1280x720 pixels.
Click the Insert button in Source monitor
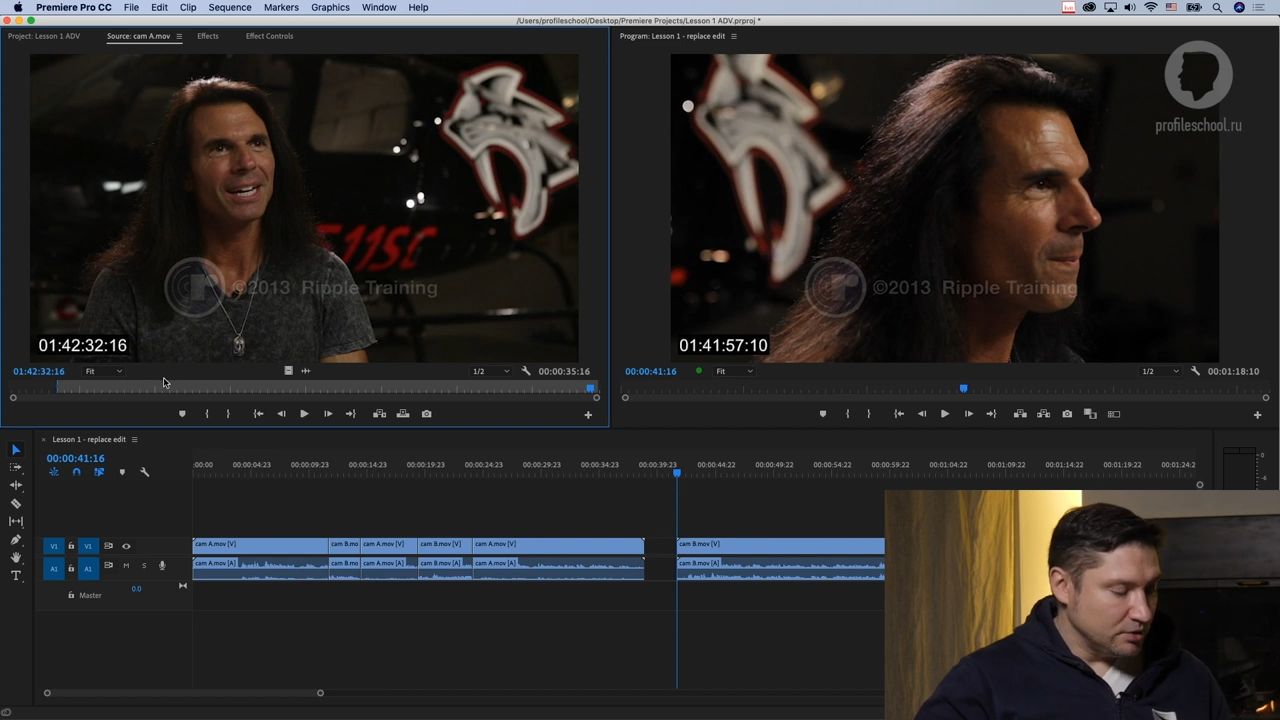click(x=380, y=414)
